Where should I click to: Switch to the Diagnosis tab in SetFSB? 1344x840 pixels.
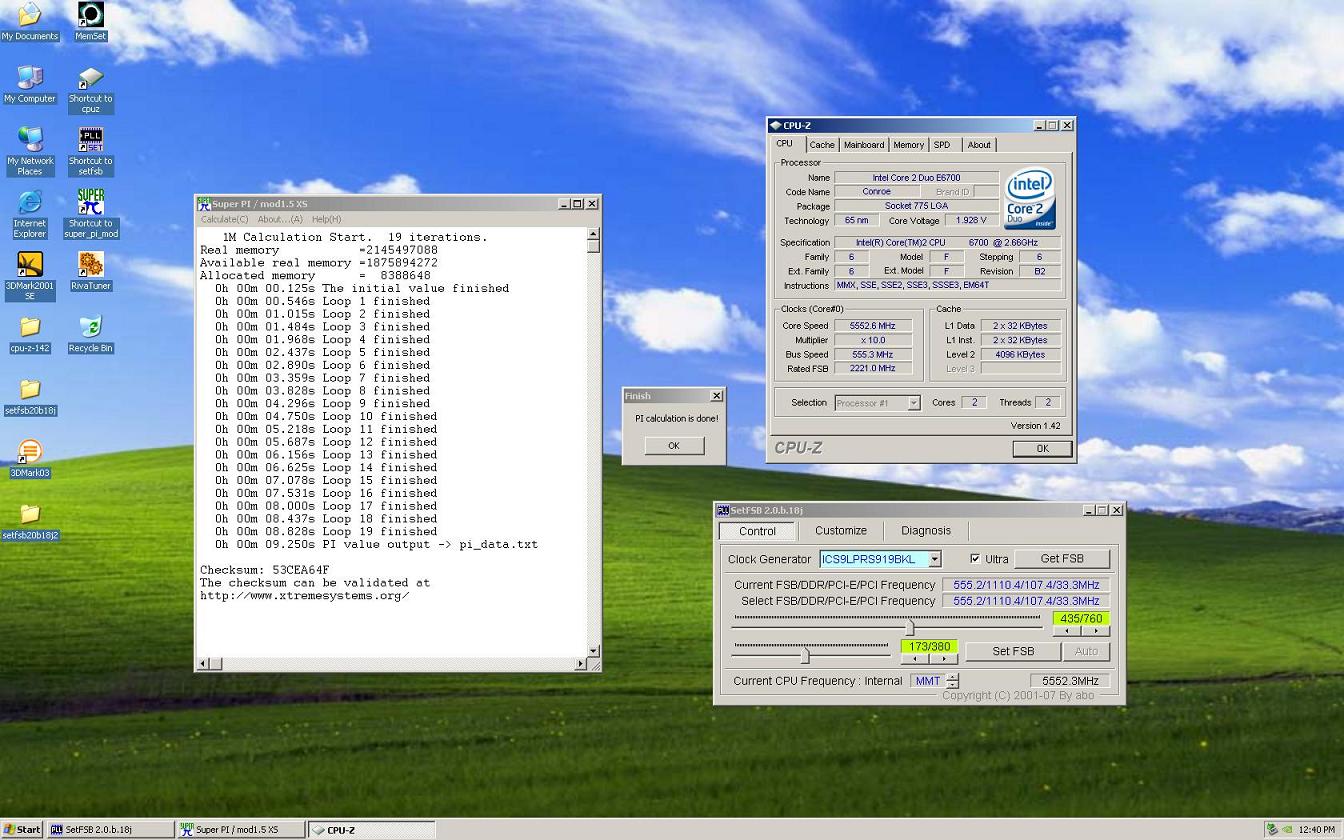pyautogui.click(x=925, y=531)
